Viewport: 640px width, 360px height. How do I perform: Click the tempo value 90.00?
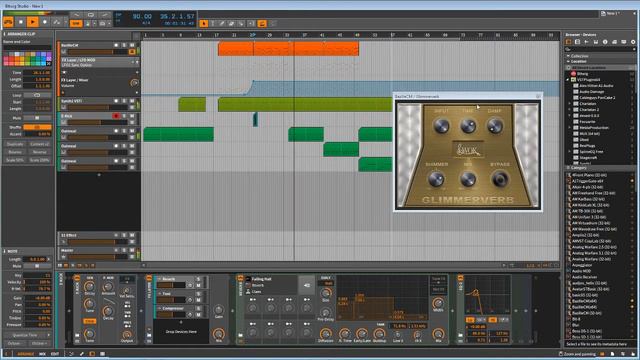142,16
